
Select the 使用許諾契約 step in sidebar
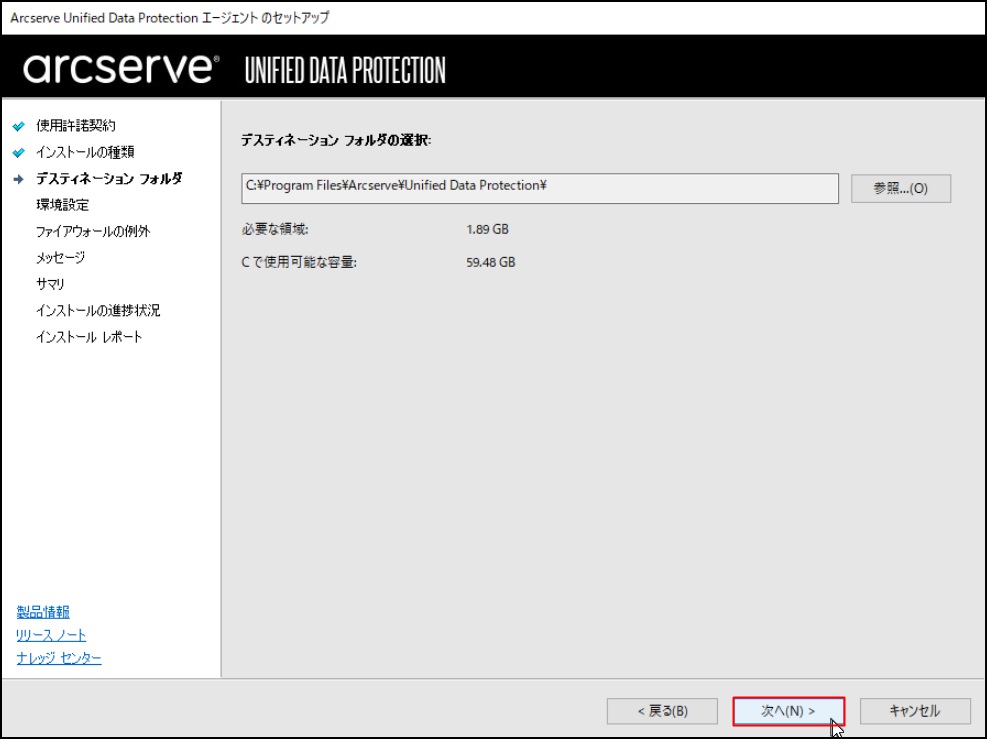[76, 126]
